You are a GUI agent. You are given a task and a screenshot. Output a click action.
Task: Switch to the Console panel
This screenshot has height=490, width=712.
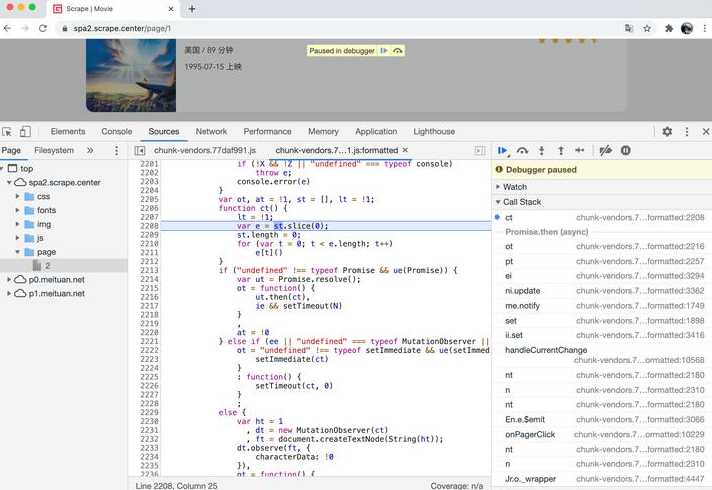click(x=117, y=131)
